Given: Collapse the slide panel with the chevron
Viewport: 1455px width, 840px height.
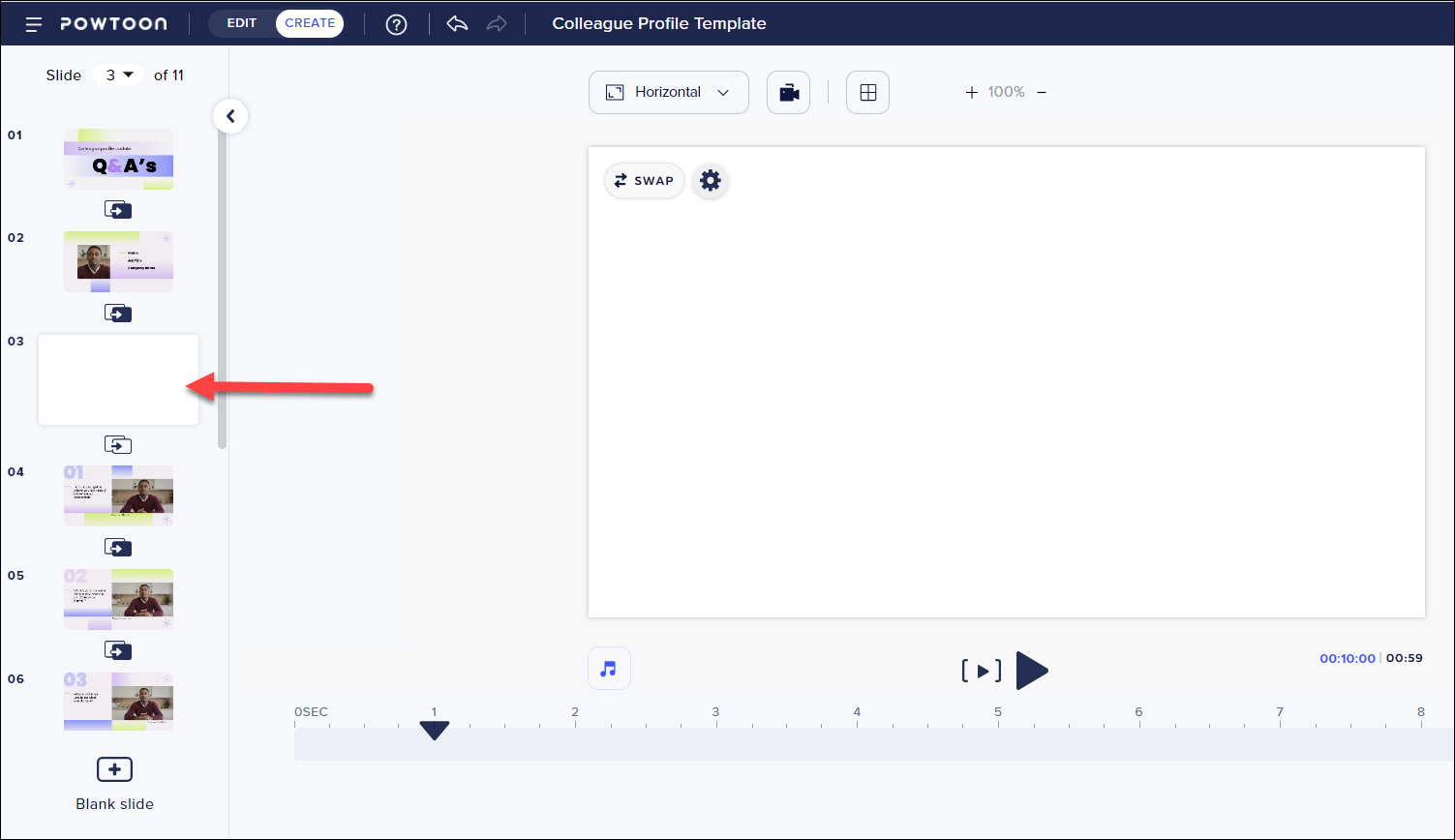Looking at the screenshot, I should (x=230, y=115).
